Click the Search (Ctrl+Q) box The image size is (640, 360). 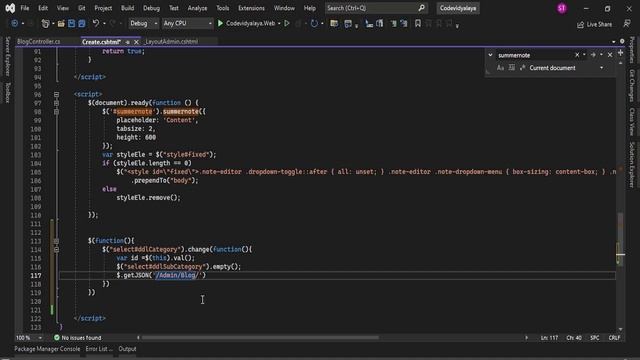[x=376, y=8]
